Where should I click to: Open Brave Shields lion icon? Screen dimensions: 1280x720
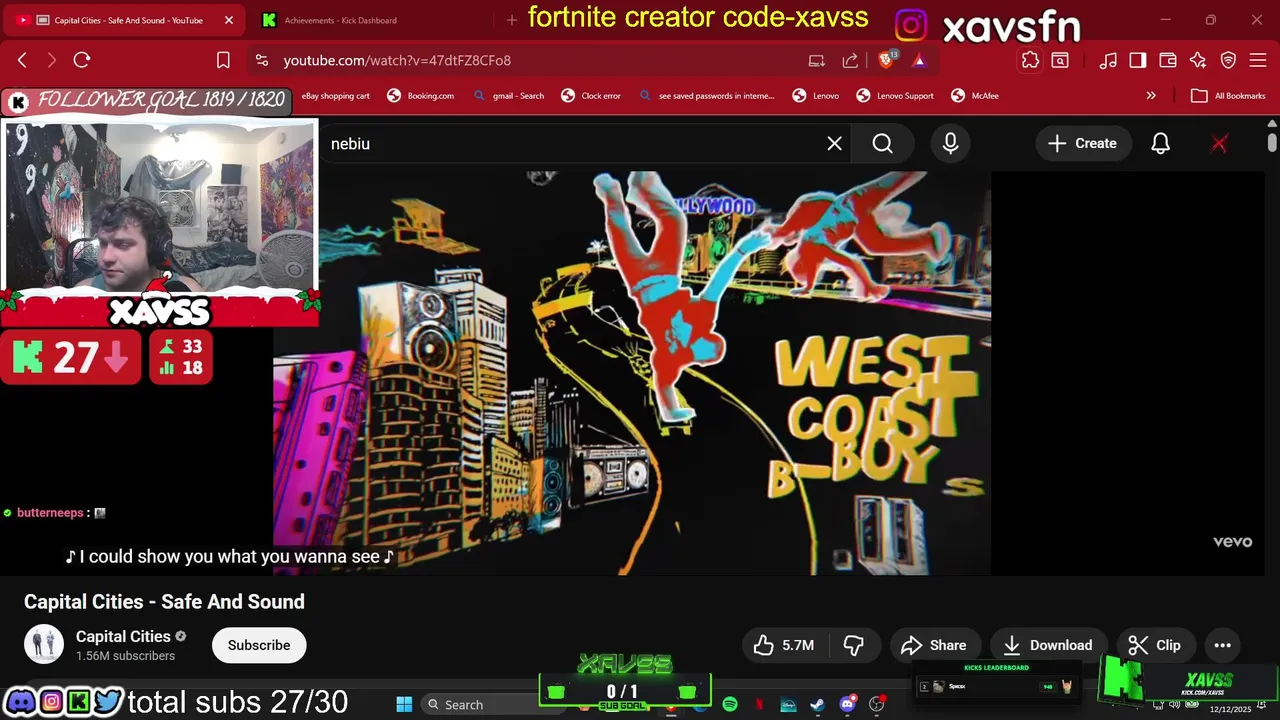[x=886, y=60]
